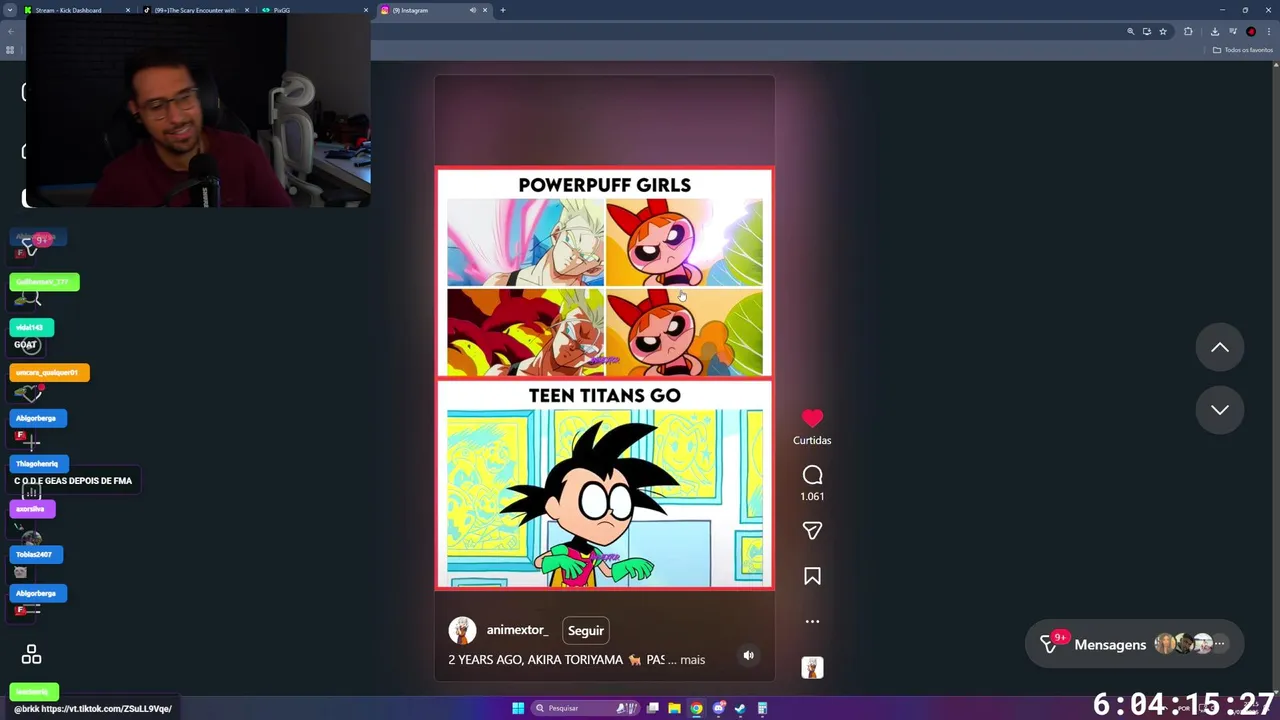This screenshot has height=720, width=1280.
Task: Open the tab search dropdown
Action: 9,10
